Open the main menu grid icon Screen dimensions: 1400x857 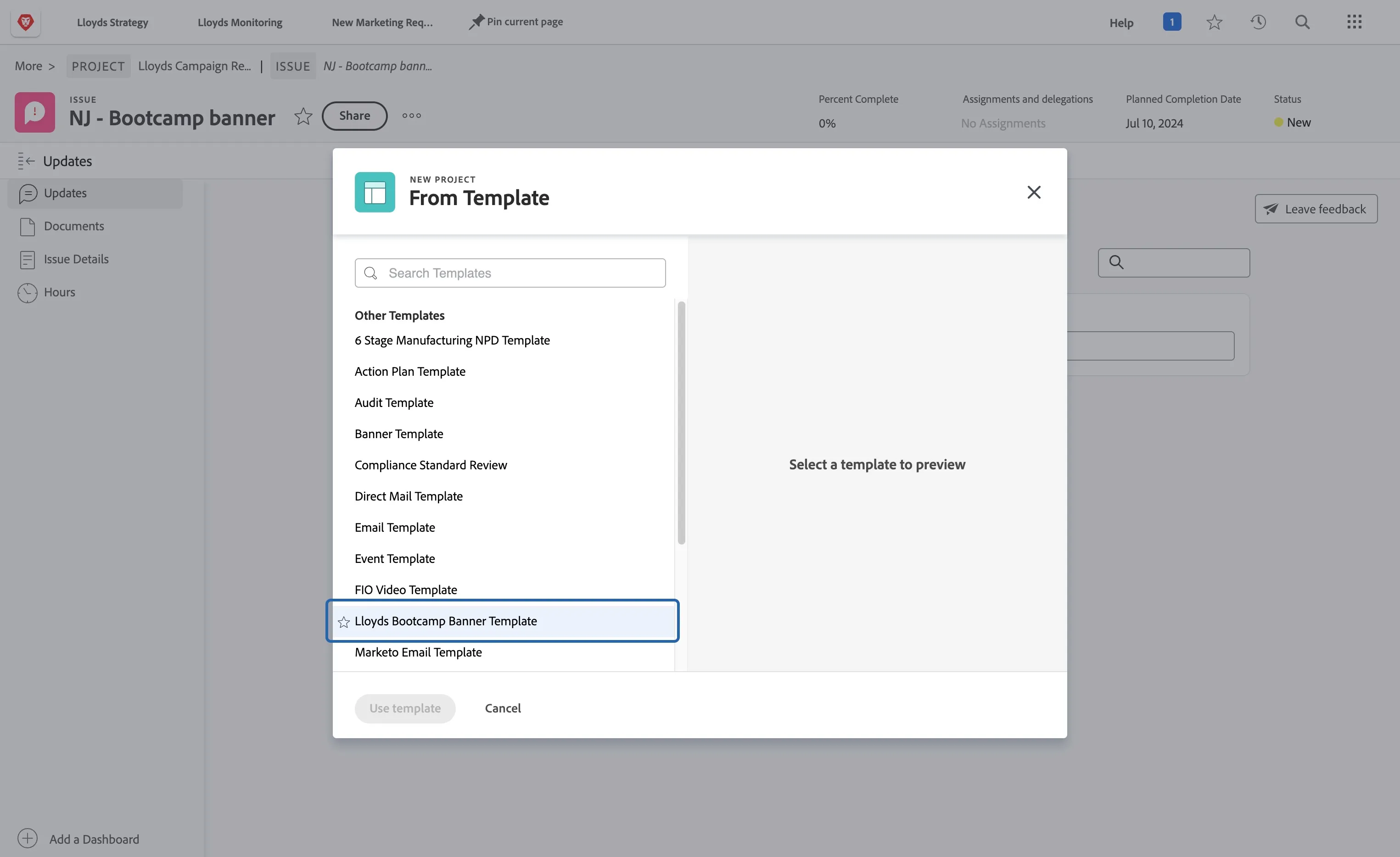coord(1354,22)
